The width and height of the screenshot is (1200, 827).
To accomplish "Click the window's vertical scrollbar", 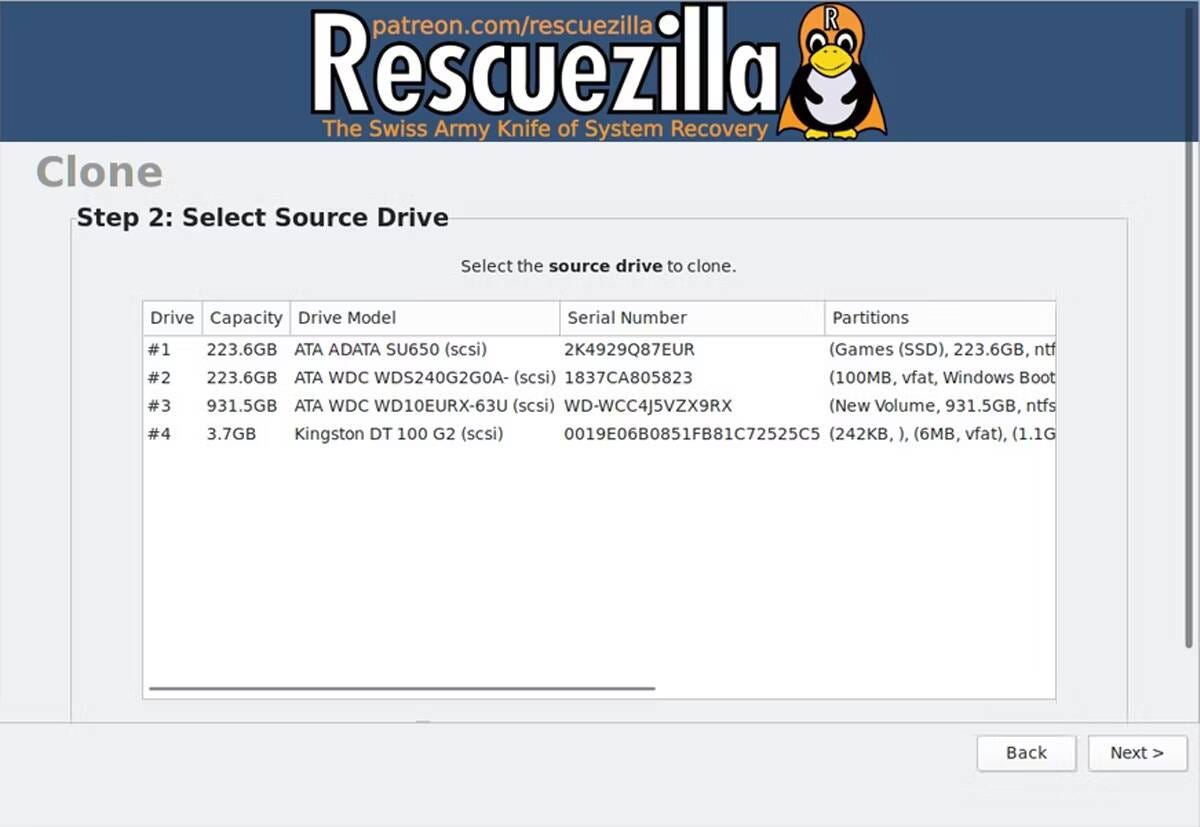I will pyautogui.click(x=1188, y=400).
